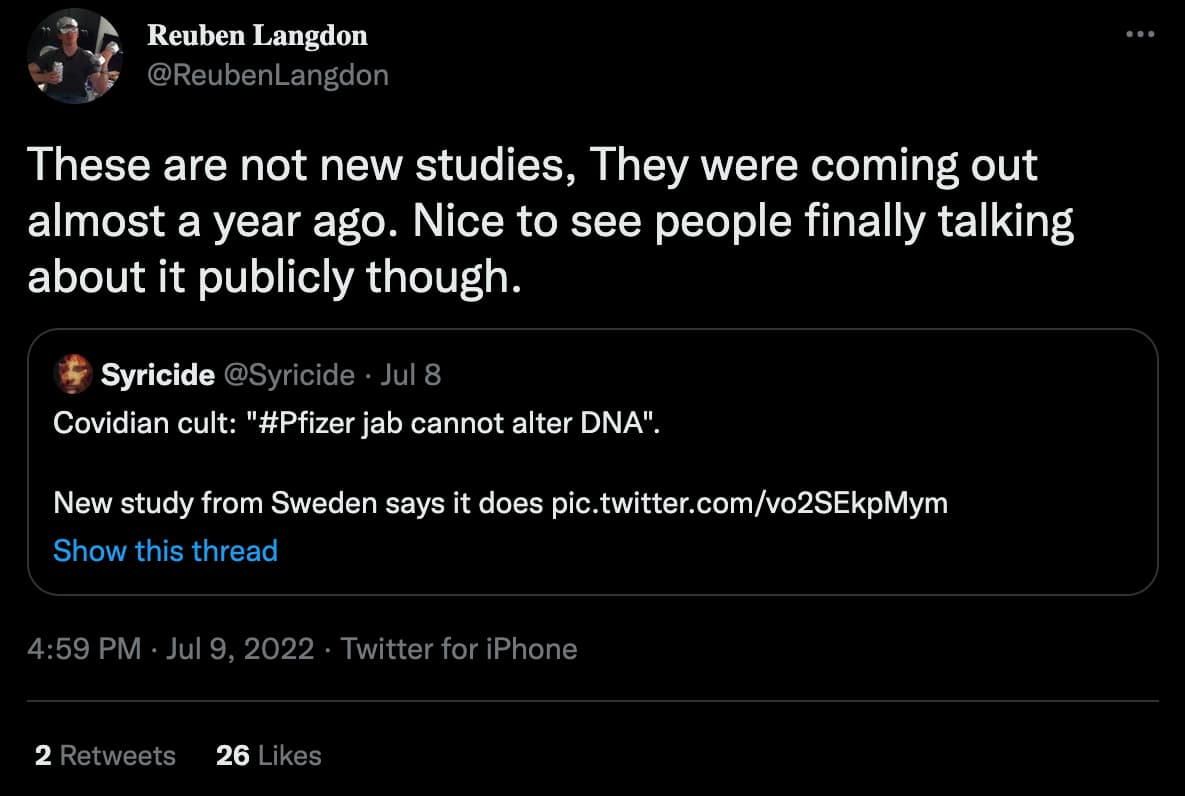The image size is (1185, 796).
Task: Click the Syricide avatar in quoted tweet
Action: pyautogui.click(x=73, y=374)
